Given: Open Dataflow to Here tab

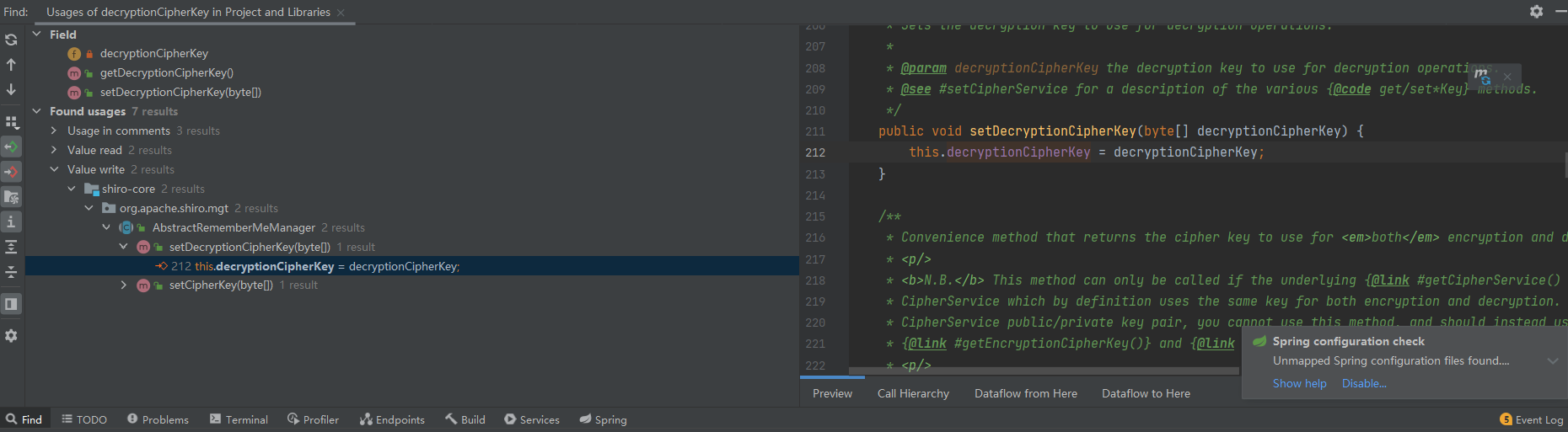Looking at the screenshot, I should 1146,393.
